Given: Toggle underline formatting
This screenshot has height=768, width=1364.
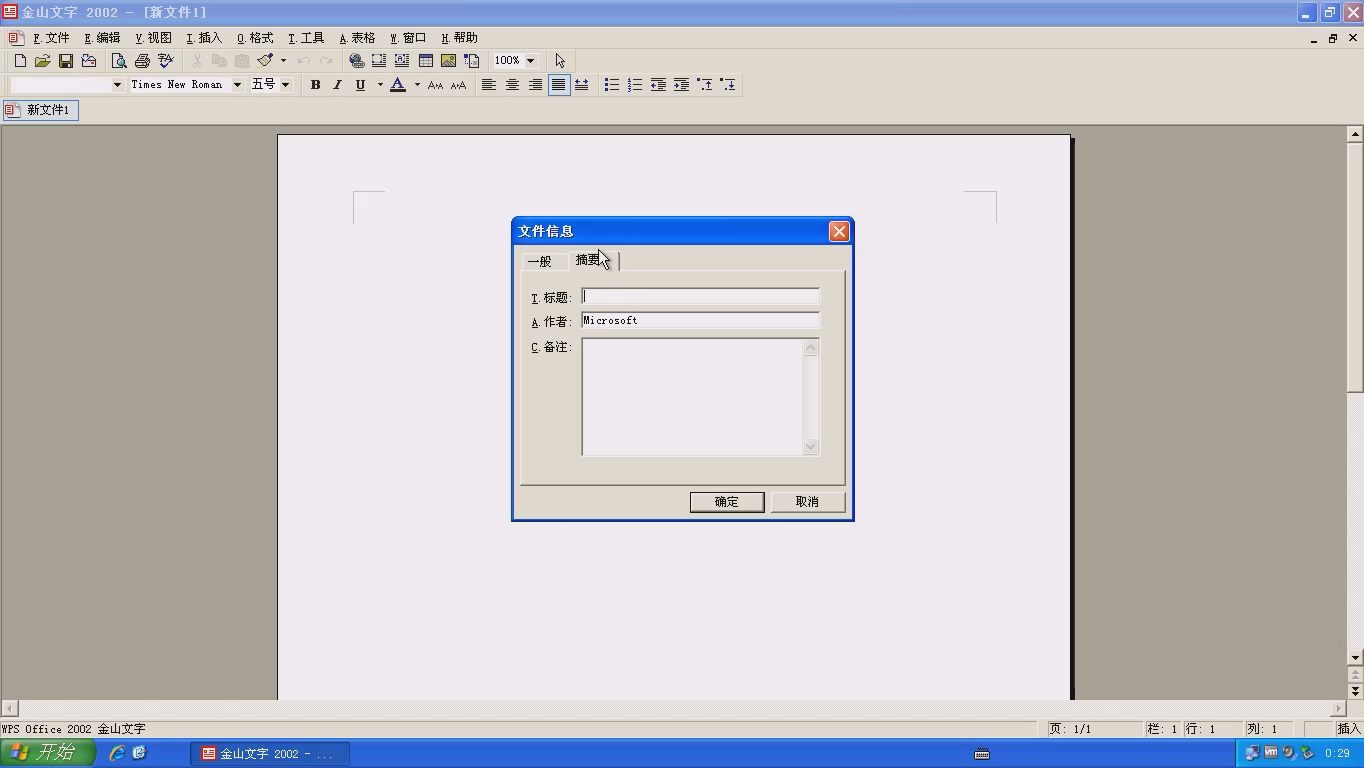Looking at the screenshot, I should click(x=360, y=85).
